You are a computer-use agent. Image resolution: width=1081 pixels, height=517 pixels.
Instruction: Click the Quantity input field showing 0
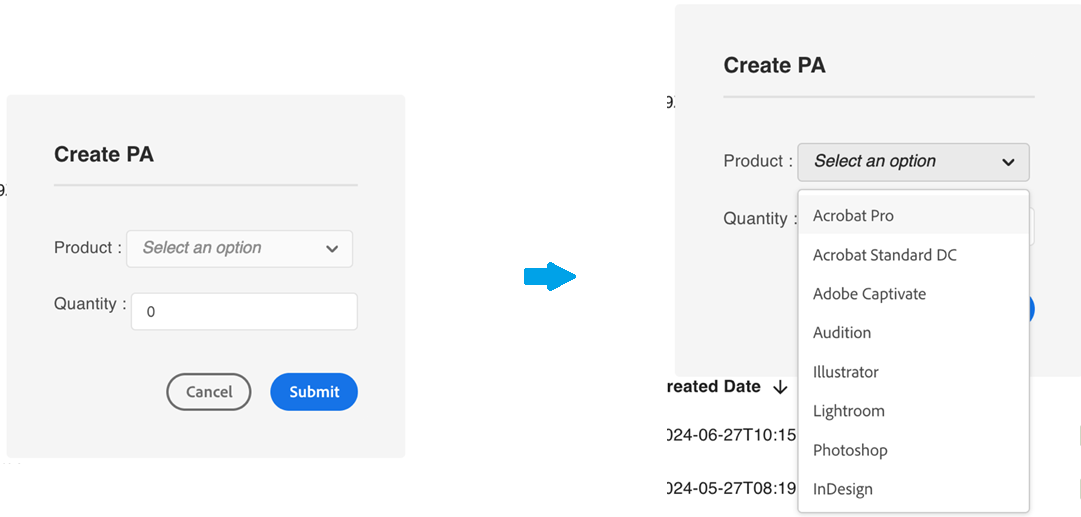click(x=244, y=312)
